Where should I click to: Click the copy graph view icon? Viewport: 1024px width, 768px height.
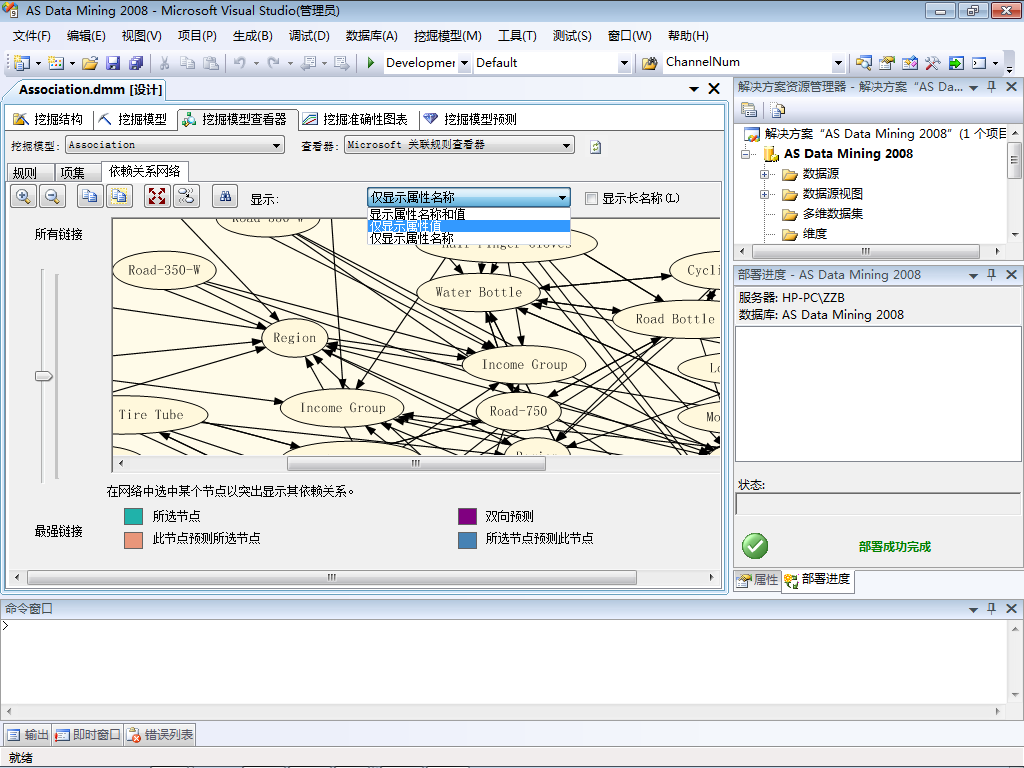(x=90, y=197)
